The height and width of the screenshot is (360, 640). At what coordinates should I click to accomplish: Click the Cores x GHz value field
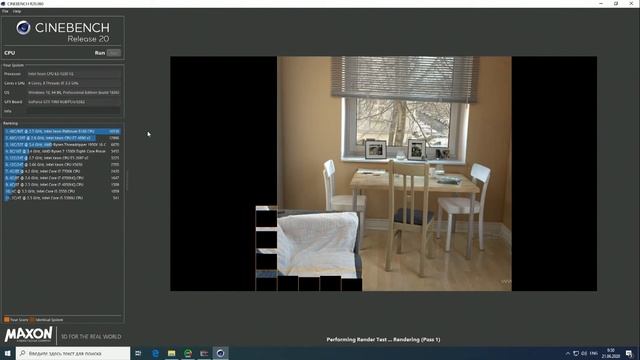click(74, 83)
